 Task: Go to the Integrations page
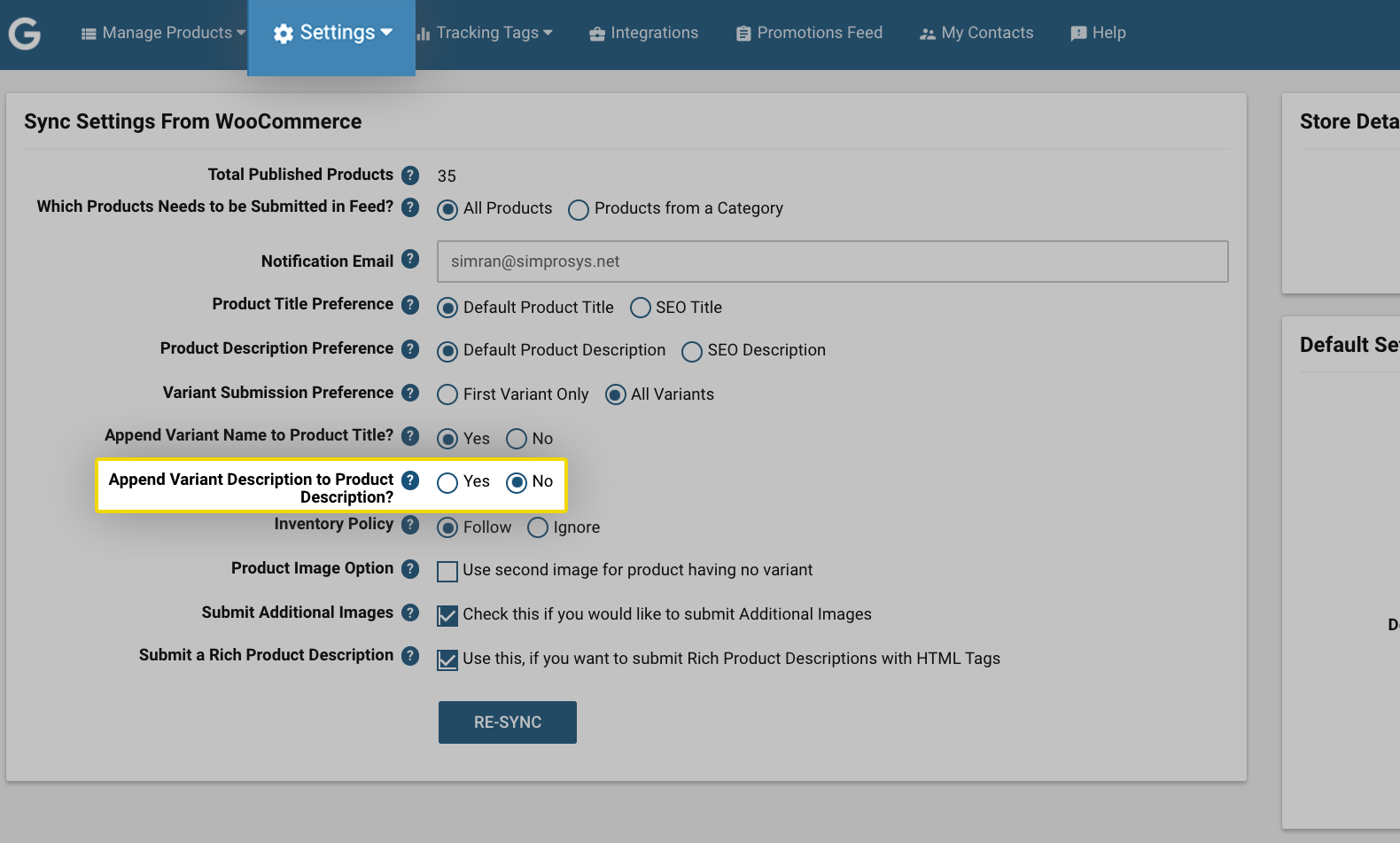(x=644, y=34)
